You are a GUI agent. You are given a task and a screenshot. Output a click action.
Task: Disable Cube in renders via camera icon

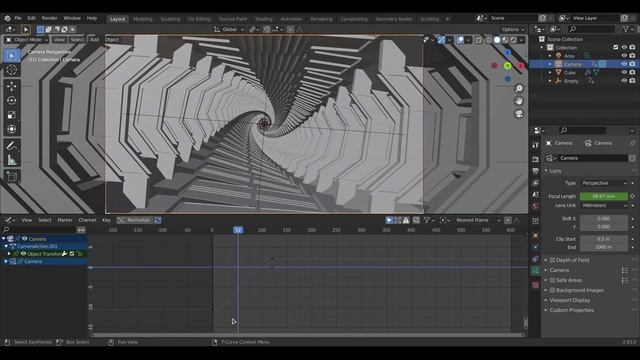[x=632, y=72]
